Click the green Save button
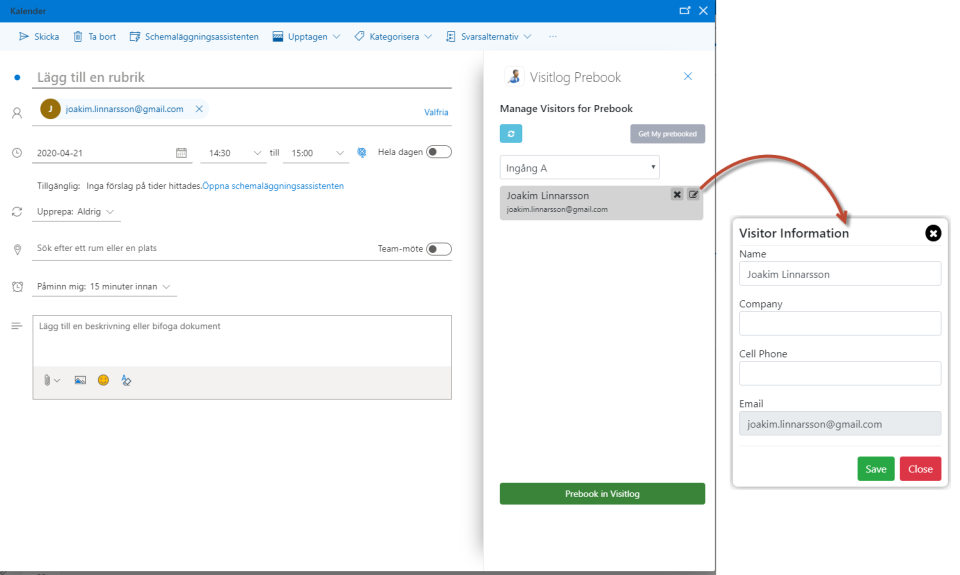 [876, 469]
